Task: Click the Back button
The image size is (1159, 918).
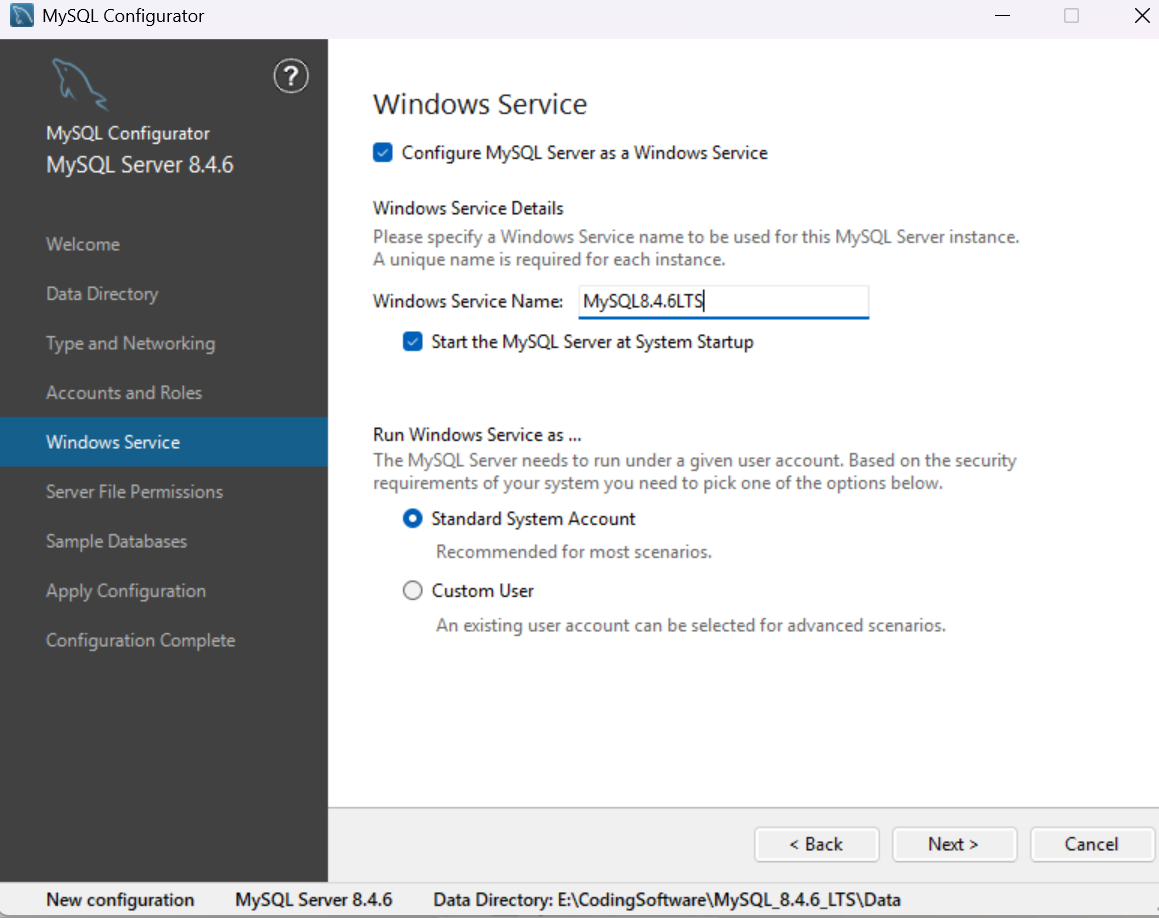Action: [816, 844]
